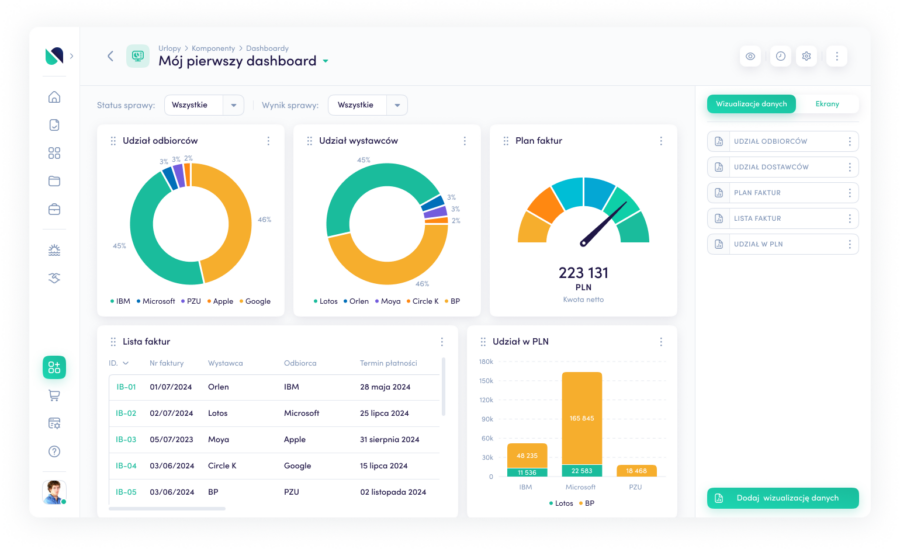The height and width of the screenshot is (549, 900).
Task: Click the home icon in the sidebar
Action: coord(54,97)
